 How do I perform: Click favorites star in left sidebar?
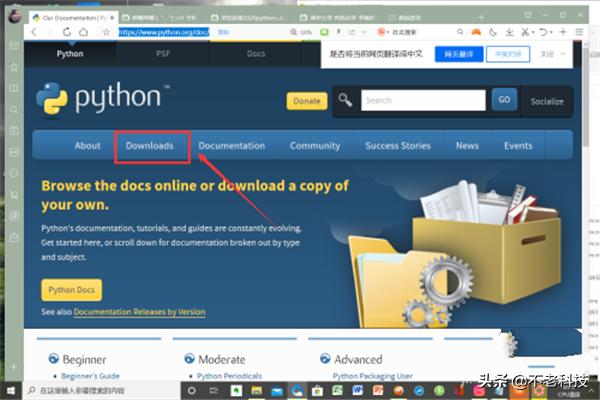click(14, 67)
